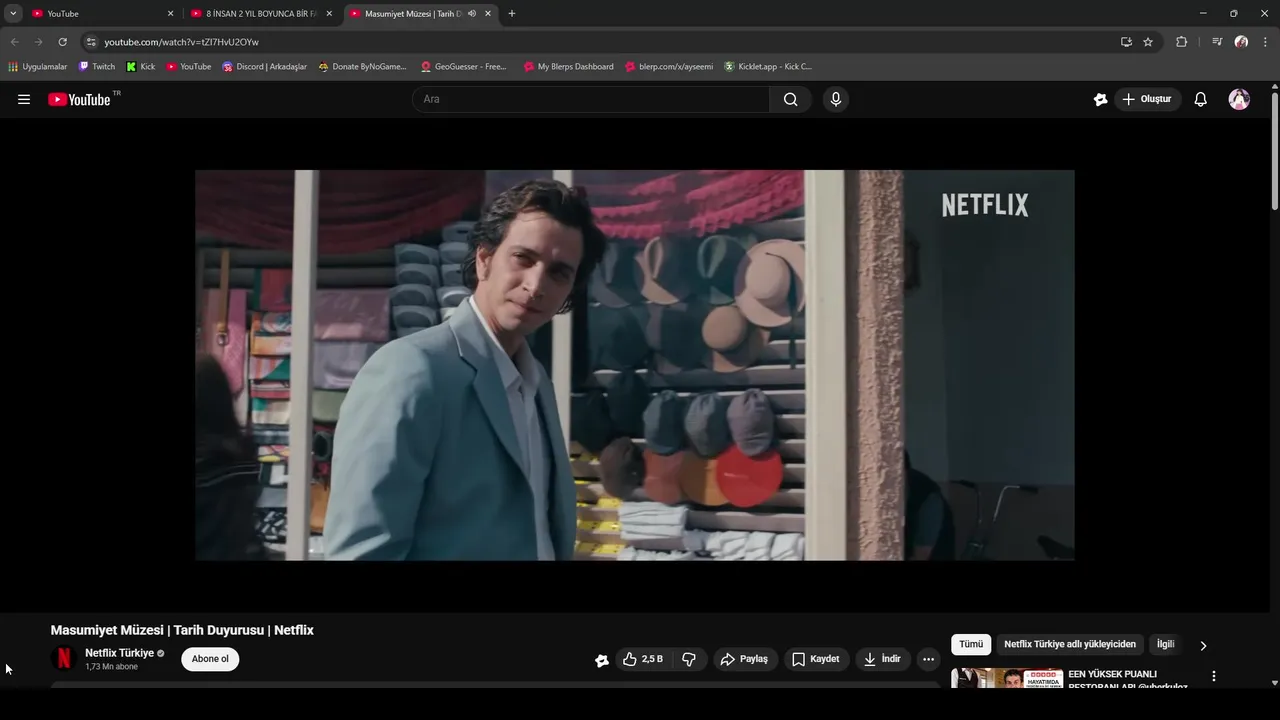Open the Chrome profile avatar
Viewport: 1280px width, 720px height.
[x=1241, y=42]
